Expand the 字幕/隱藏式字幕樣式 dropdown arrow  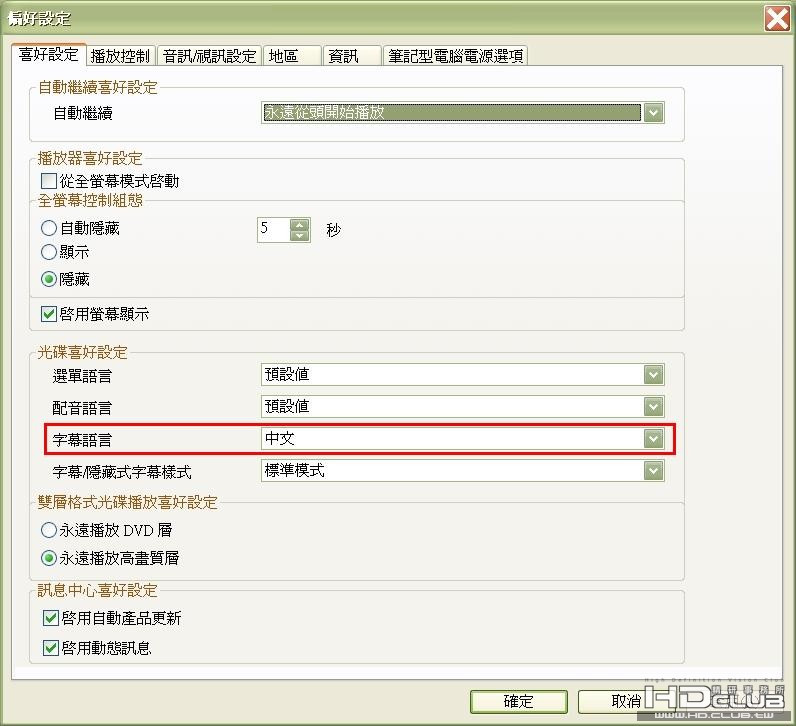(x=653, y=471)
